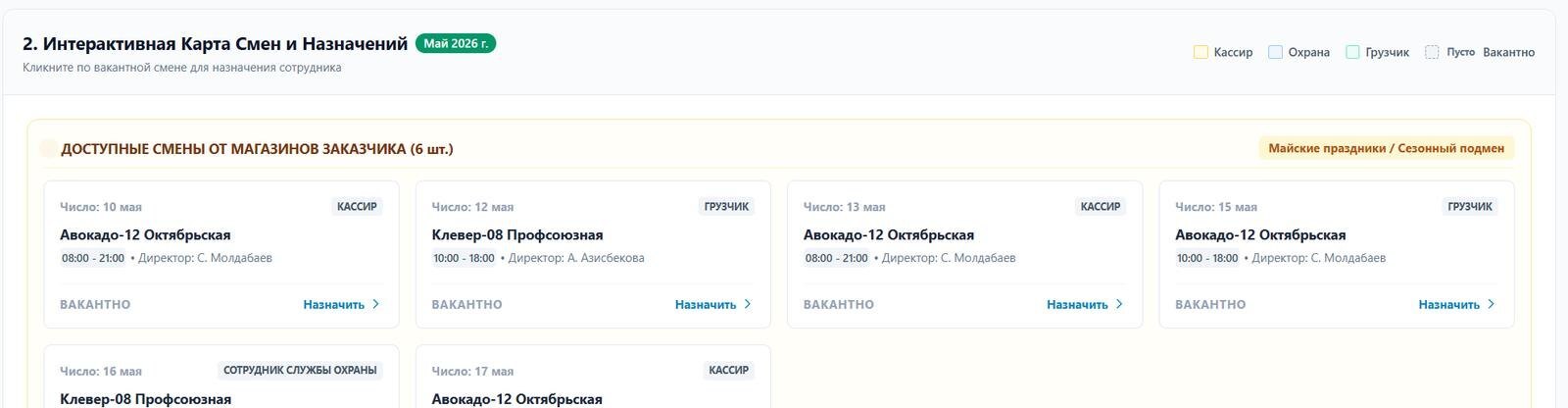Click the 10:00 - 18:00 time on 12 мая card
The height and width of the screenshot is (408, 1568).
coord(464,258)
